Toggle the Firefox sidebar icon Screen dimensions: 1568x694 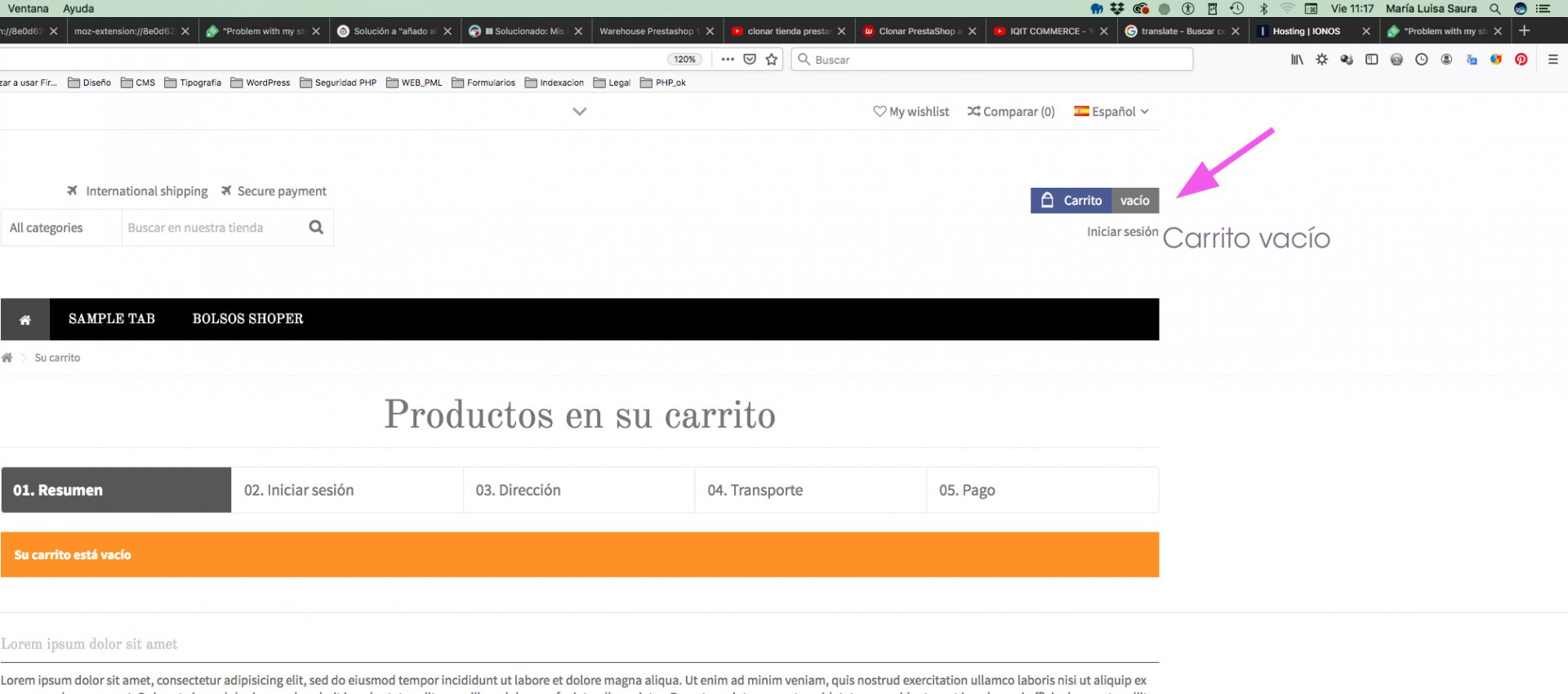pyautogui.click(x=1371, y=60)
